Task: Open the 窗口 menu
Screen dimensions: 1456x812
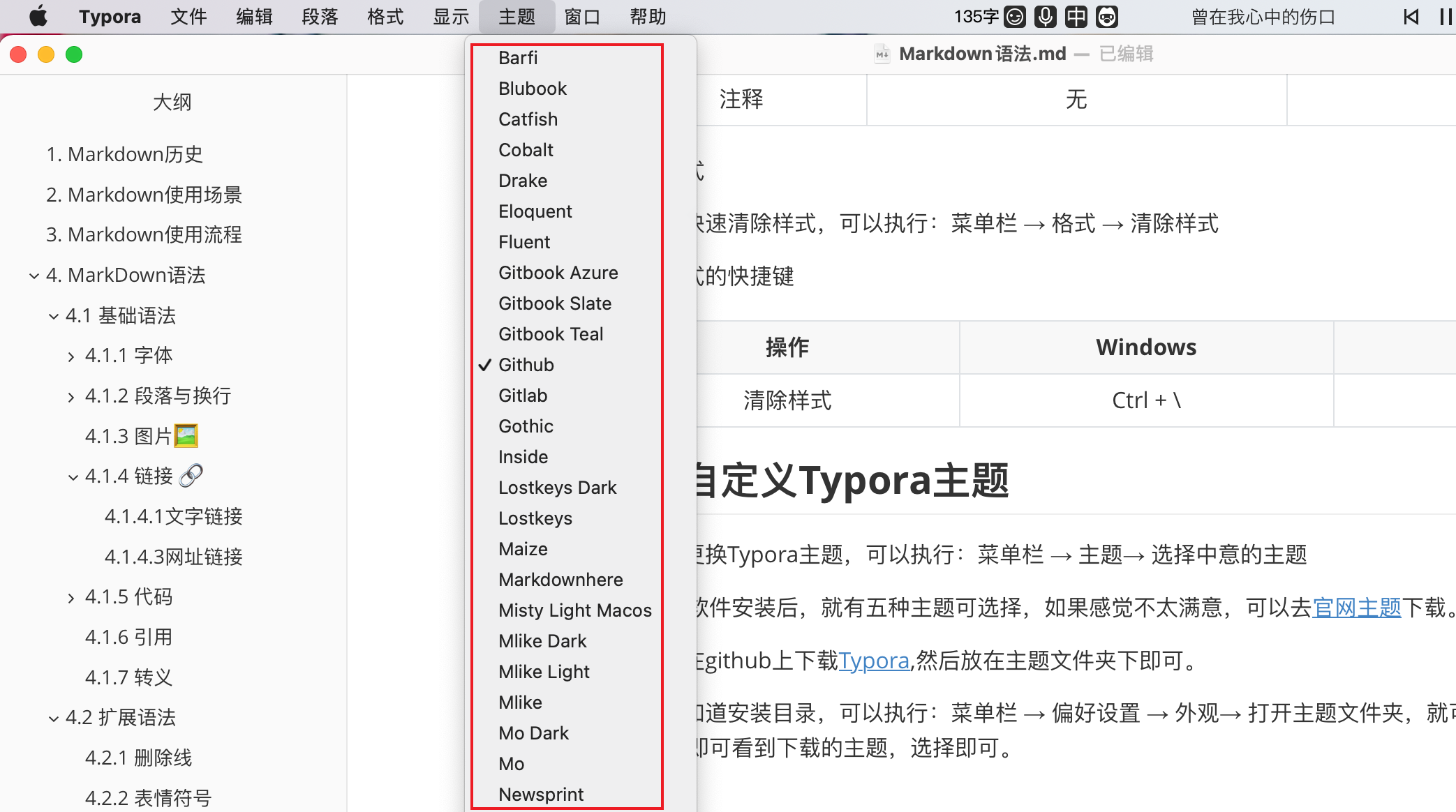Action: [582, 16]
